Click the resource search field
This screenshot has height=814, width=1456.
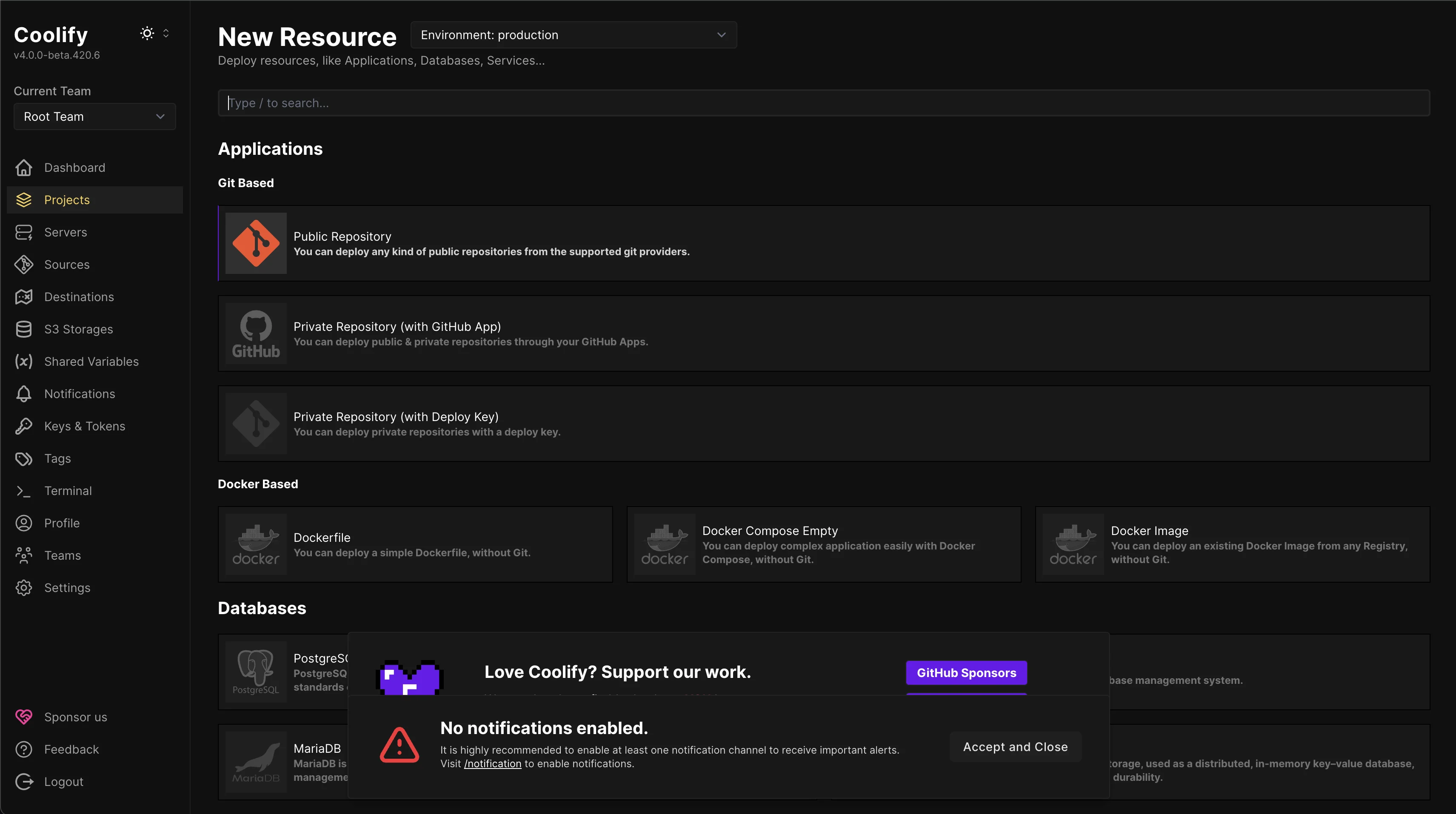click(x=824, y=103)
